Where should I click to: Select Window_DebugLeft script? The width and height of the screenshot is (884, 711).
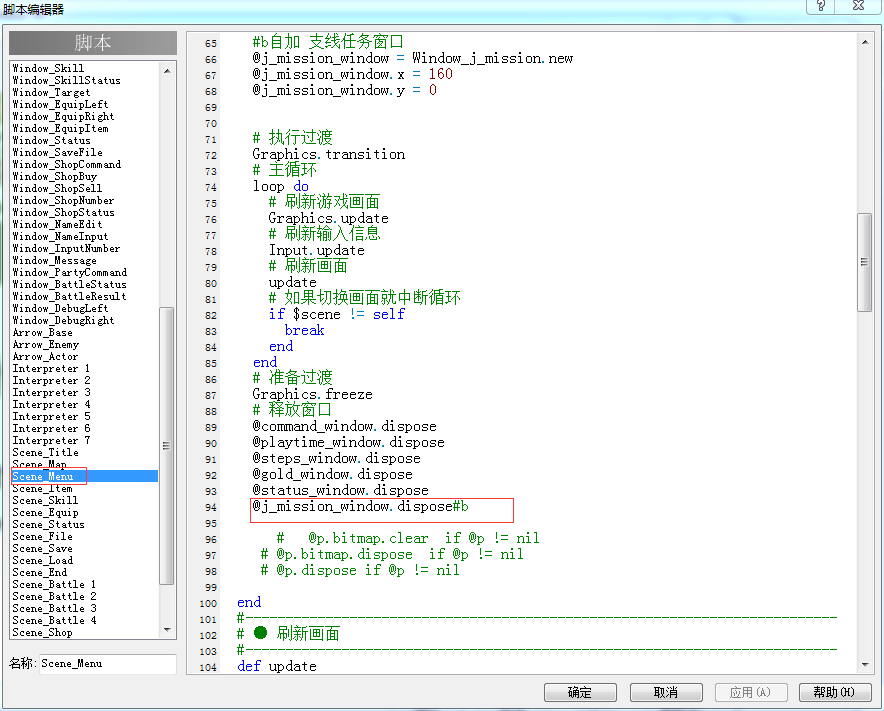(60, 308)
